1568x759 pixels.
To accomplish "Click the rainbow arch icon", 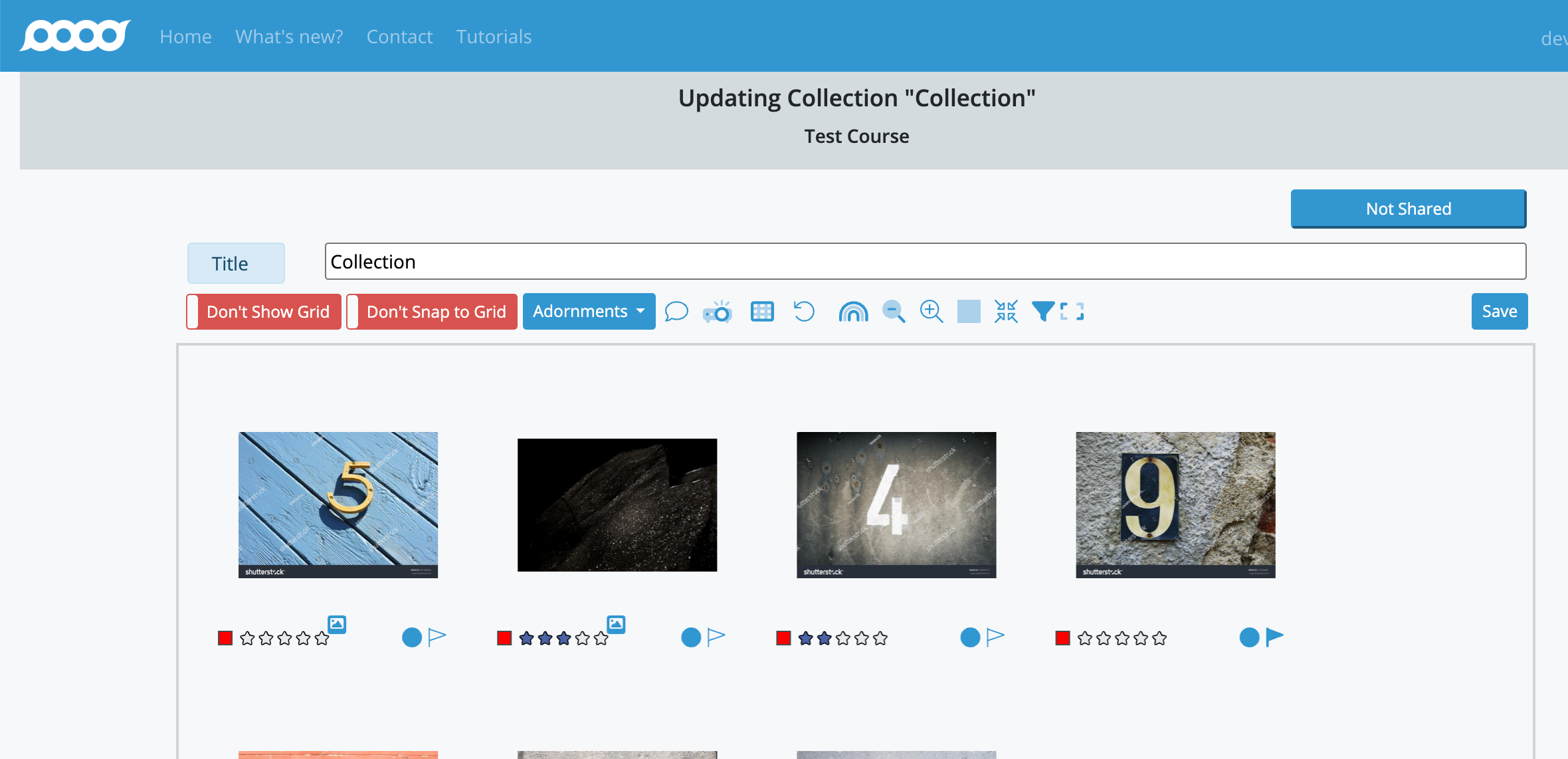I will tap(853, 311).
